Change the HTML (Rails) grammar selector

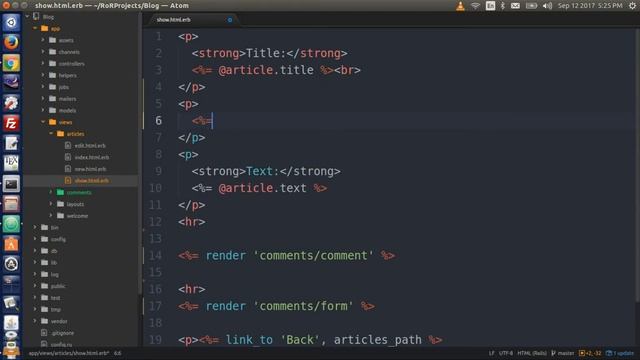532,353
